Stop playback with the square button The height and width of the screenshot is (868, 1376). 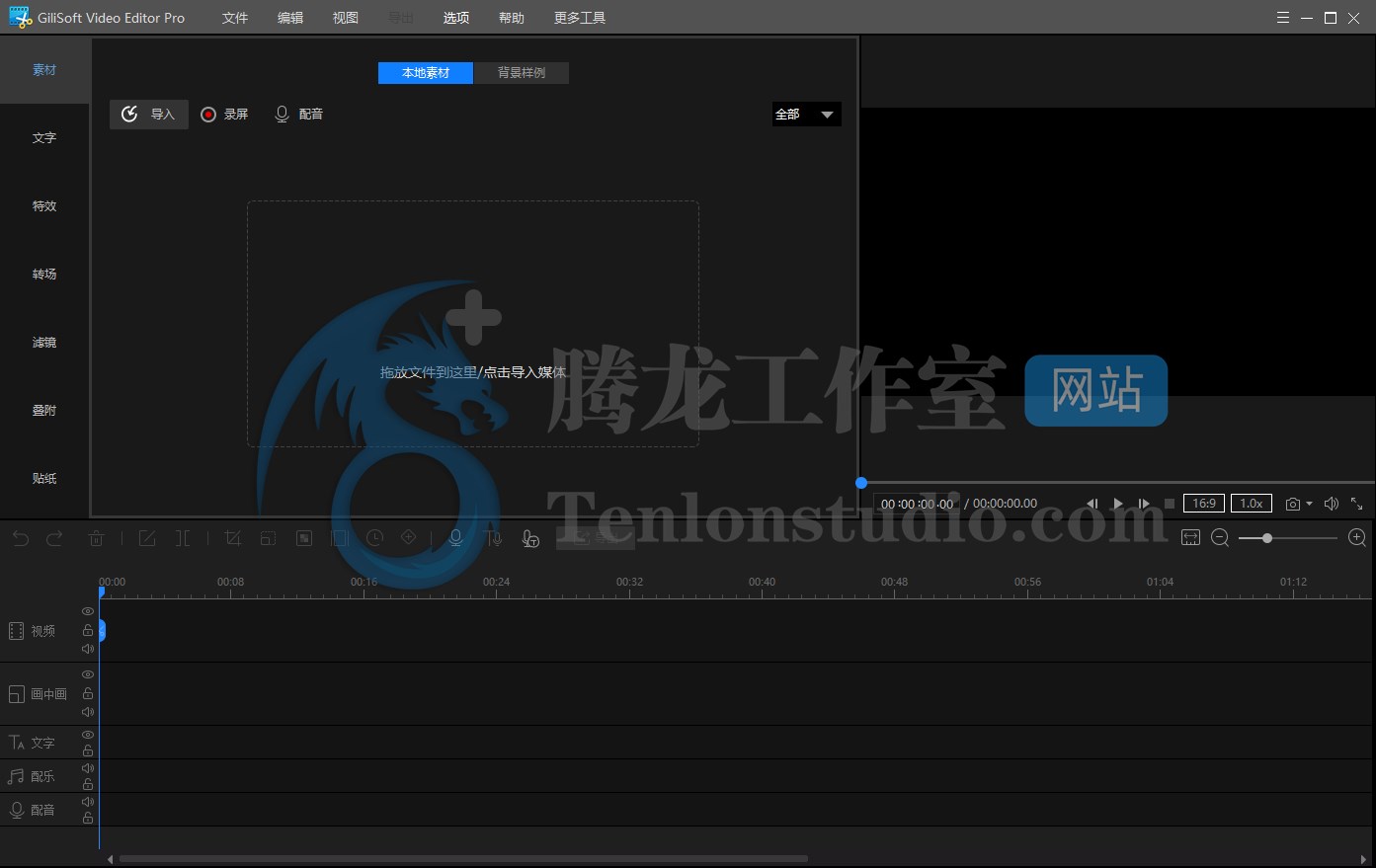1170,504
